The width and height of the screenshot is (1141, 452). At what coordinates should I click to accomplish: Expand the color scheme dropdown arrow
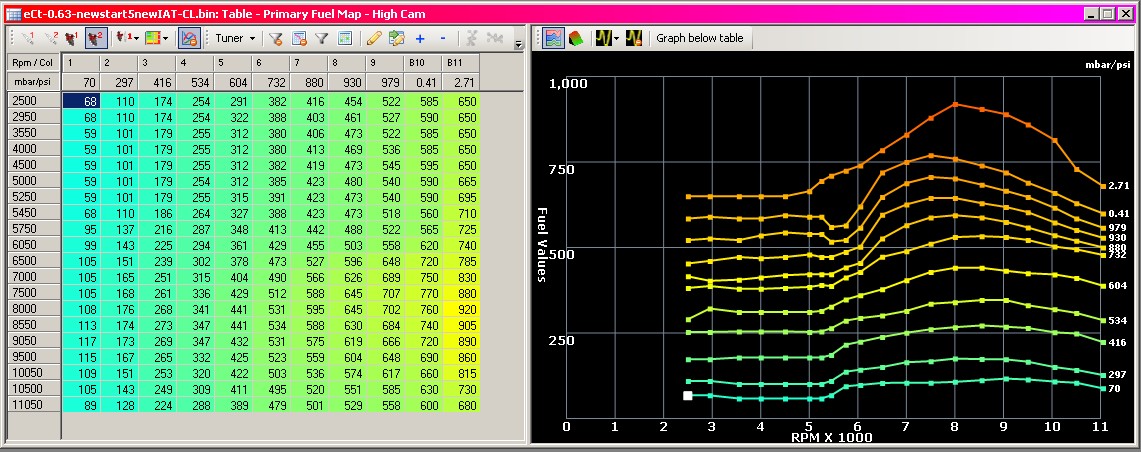pyautogui.click(x=166, y=39)
